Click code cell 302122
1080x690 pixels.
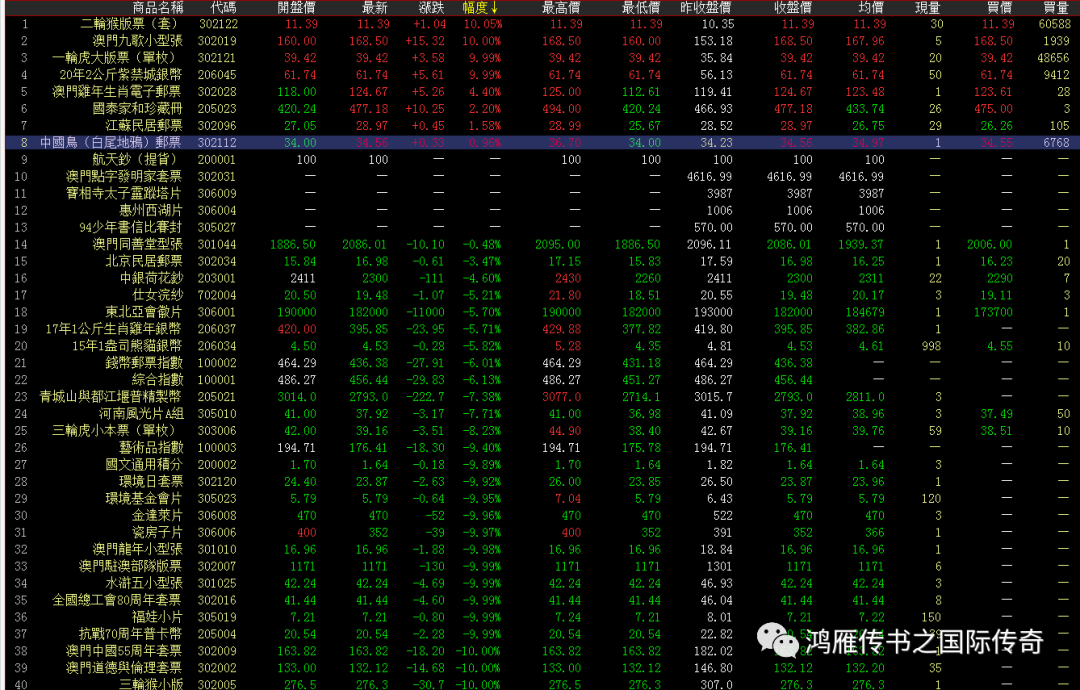point(217,24)
